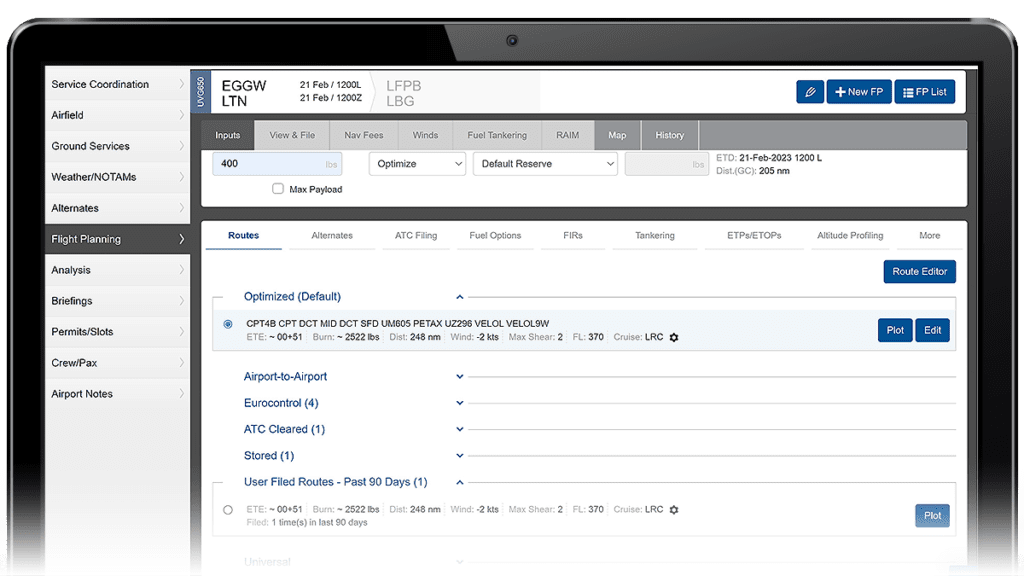The width and height of the screenshot is (1024, 576).
Task: Click chevron arrow next to Service Coordination
Action: point(181,84)
